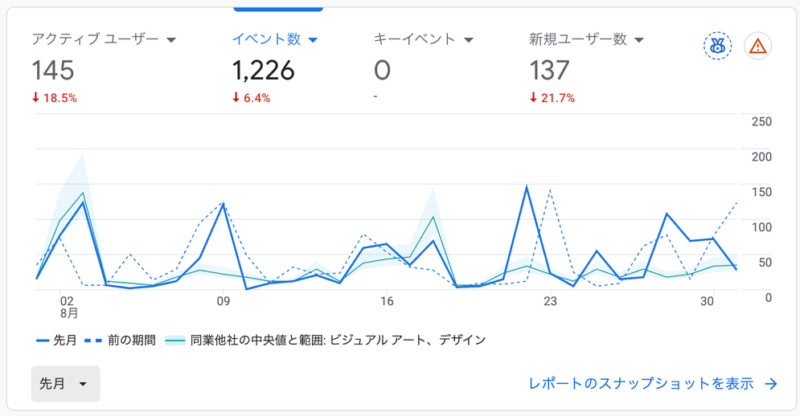The image size is (800, 416).
Task: Click the 02 8月 date label
Action: pyautogui.click(x=68, y=307)
